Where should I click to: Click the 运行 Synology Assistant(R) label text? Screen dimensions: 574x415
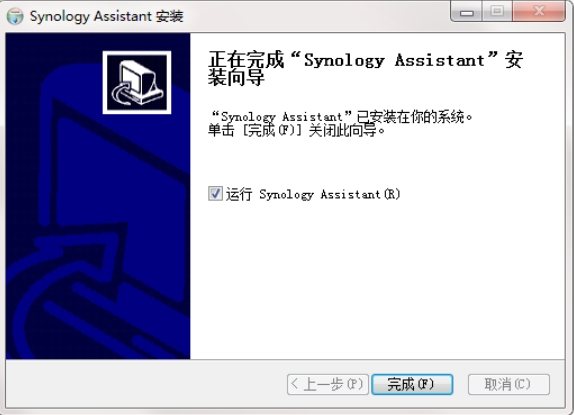point(313,194)
